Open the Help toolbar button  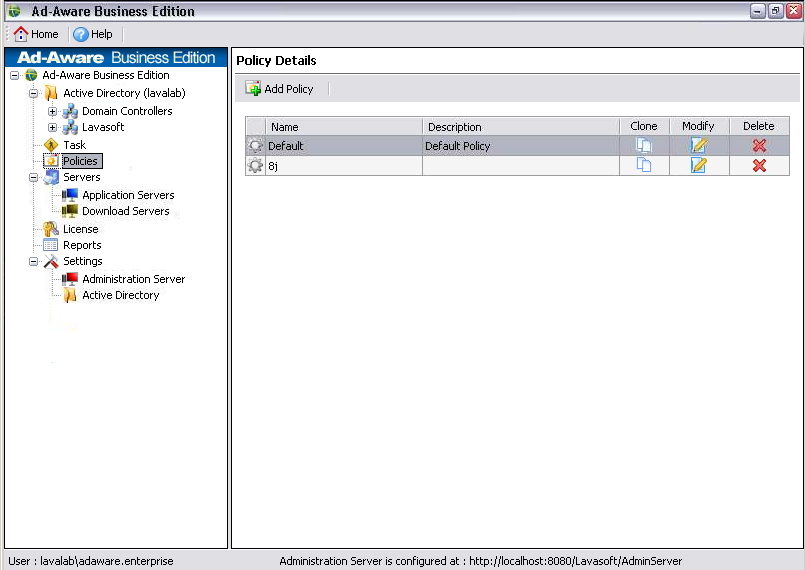tap(92, 34)
